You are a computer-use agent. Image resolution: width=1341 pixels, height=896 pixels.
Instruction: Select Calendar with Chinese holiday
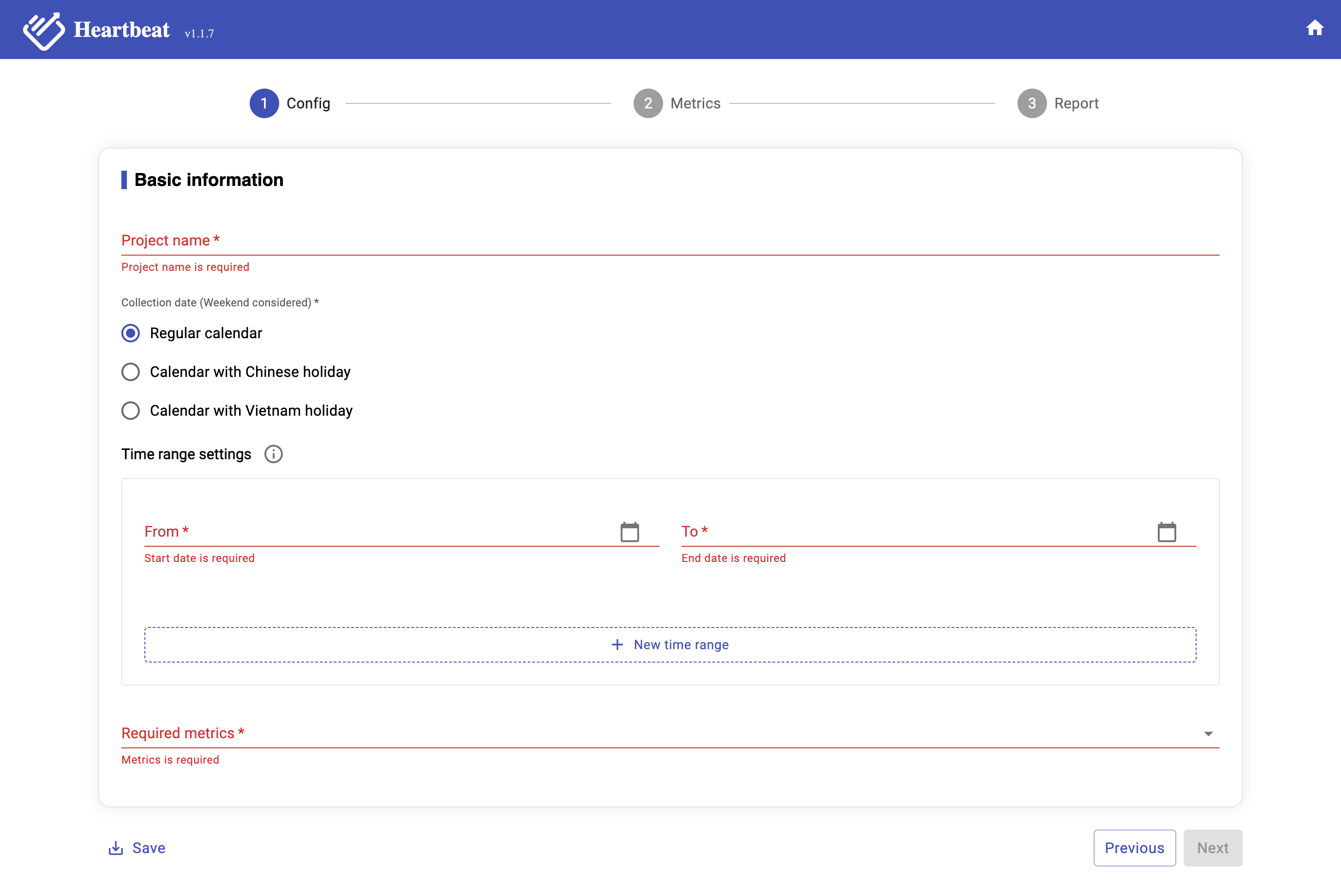[x=131, y=372]
